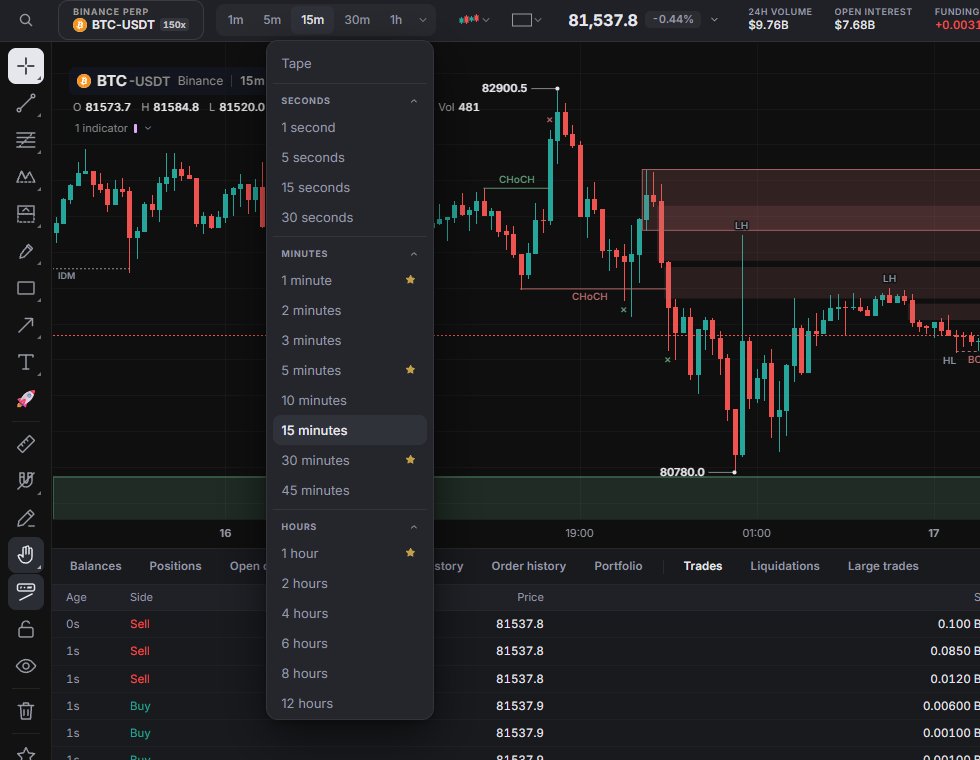Open the price change details chevron
This screenshot has width=980, height=760.
pyautogui.click(x=714, y=20)
